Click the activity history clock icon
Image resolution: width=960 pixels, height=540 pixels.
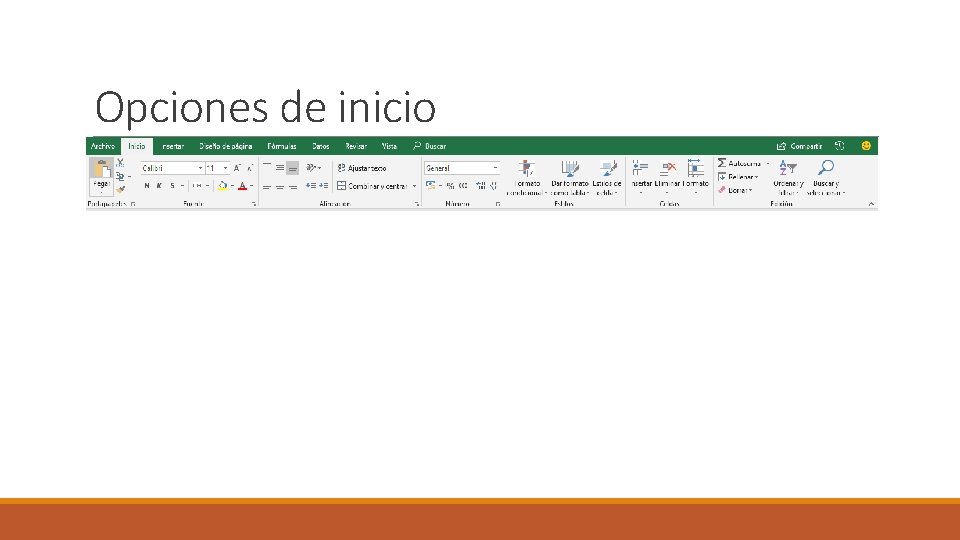tap(839, 146)
